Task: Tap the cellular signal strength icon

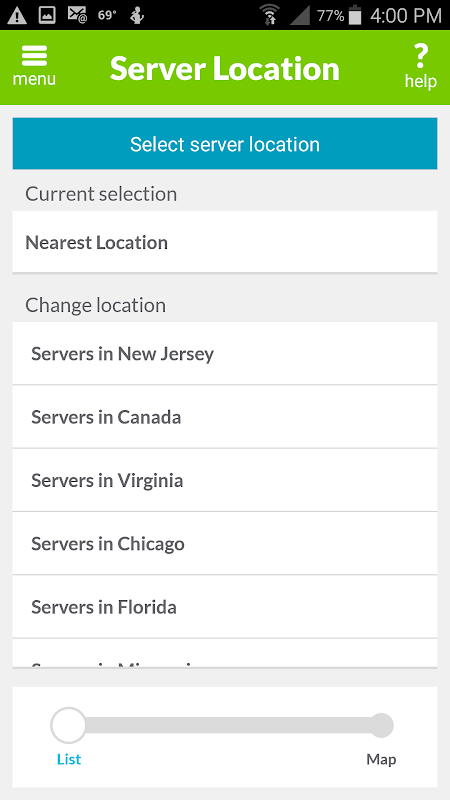Action: 301,16
